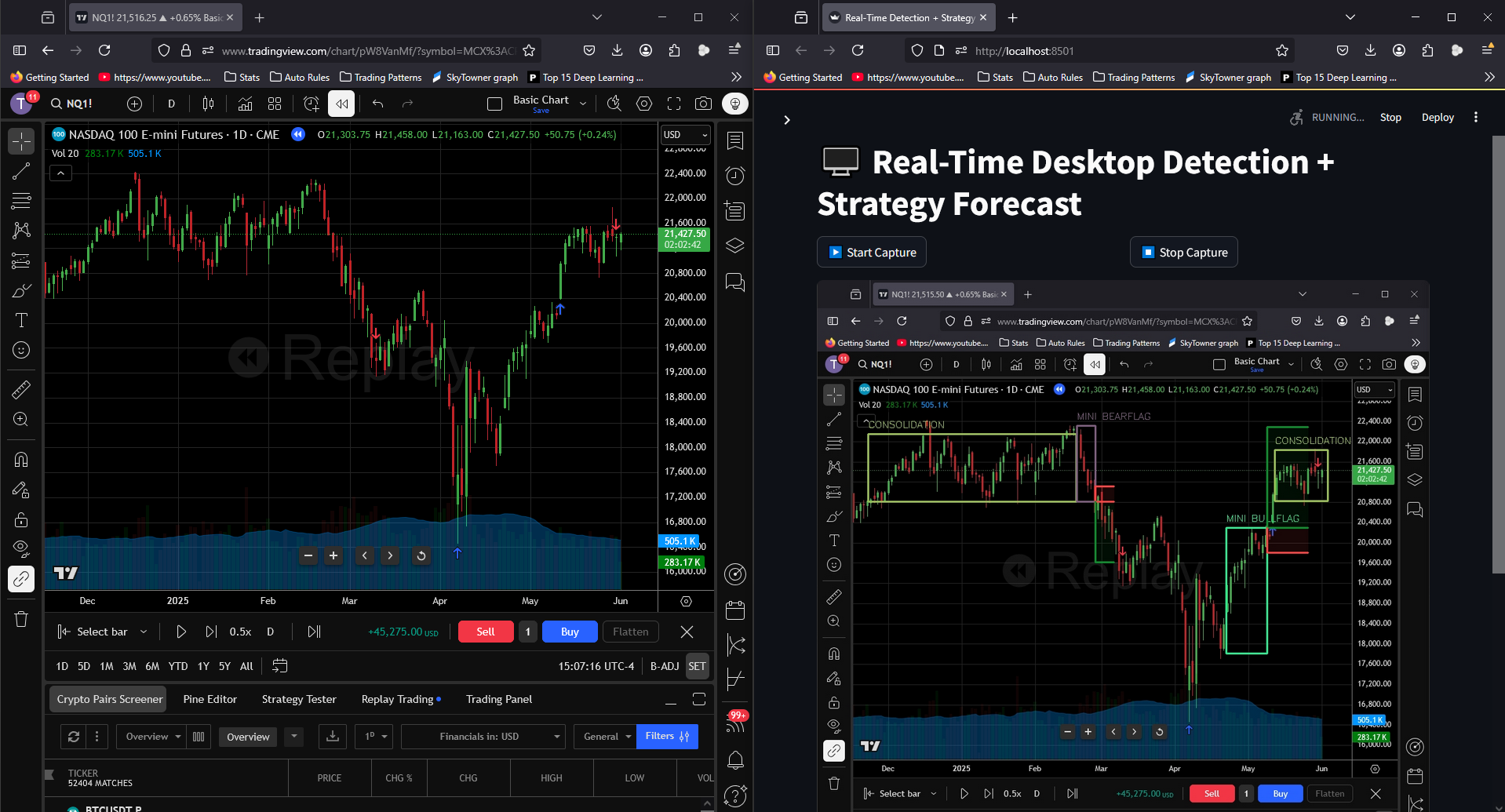Open the emoji icons tool
This screenshot has width=1505, height=812.
tap(21, 350)
